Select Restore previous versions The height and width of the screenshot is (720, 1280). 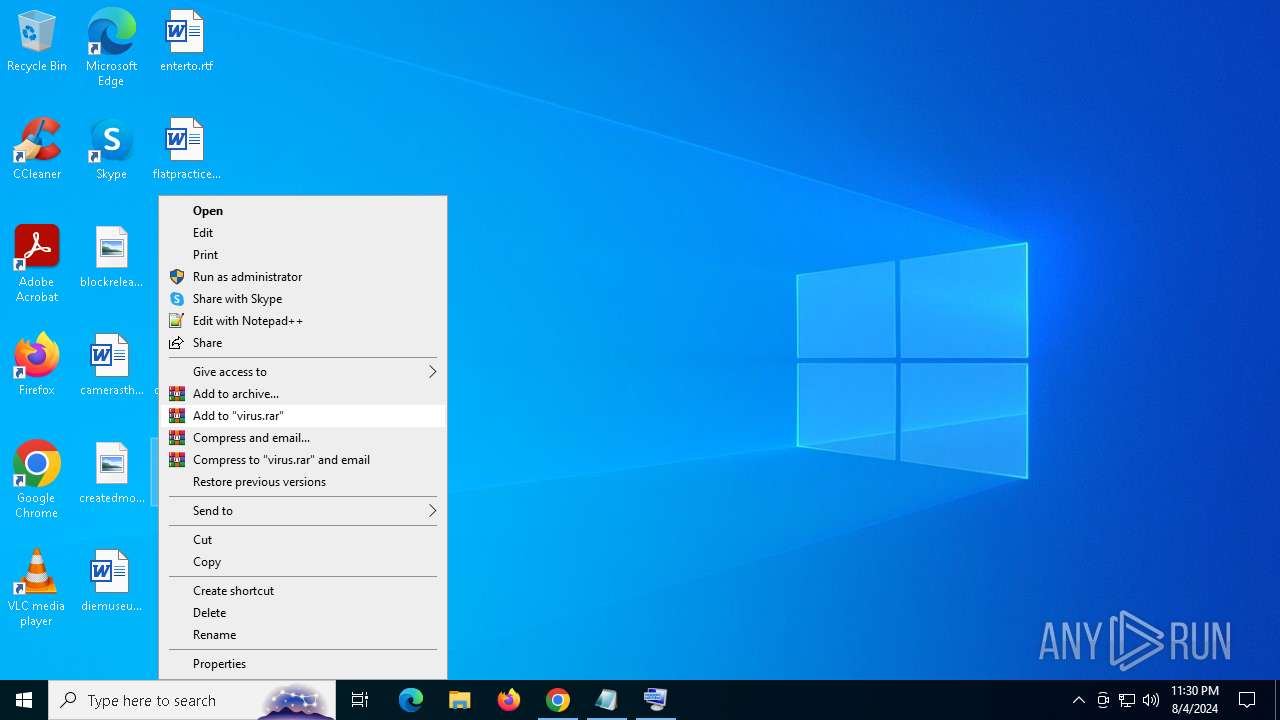[x=303, y=481]
